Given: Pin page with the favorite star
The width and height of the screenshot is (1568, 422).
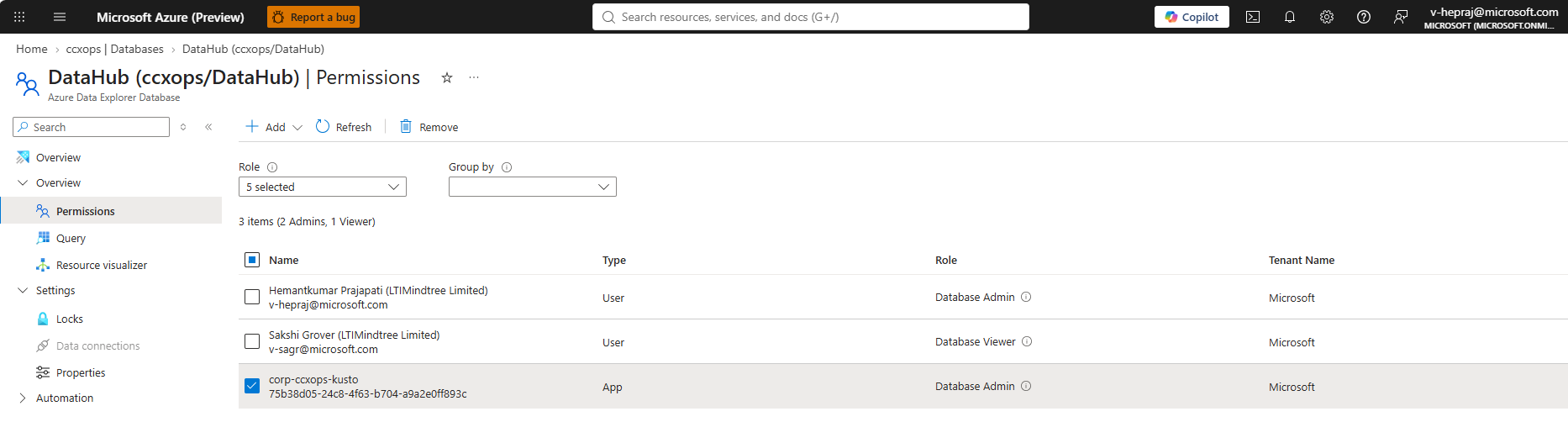Looking at the screenshot, I should [447, 77].
